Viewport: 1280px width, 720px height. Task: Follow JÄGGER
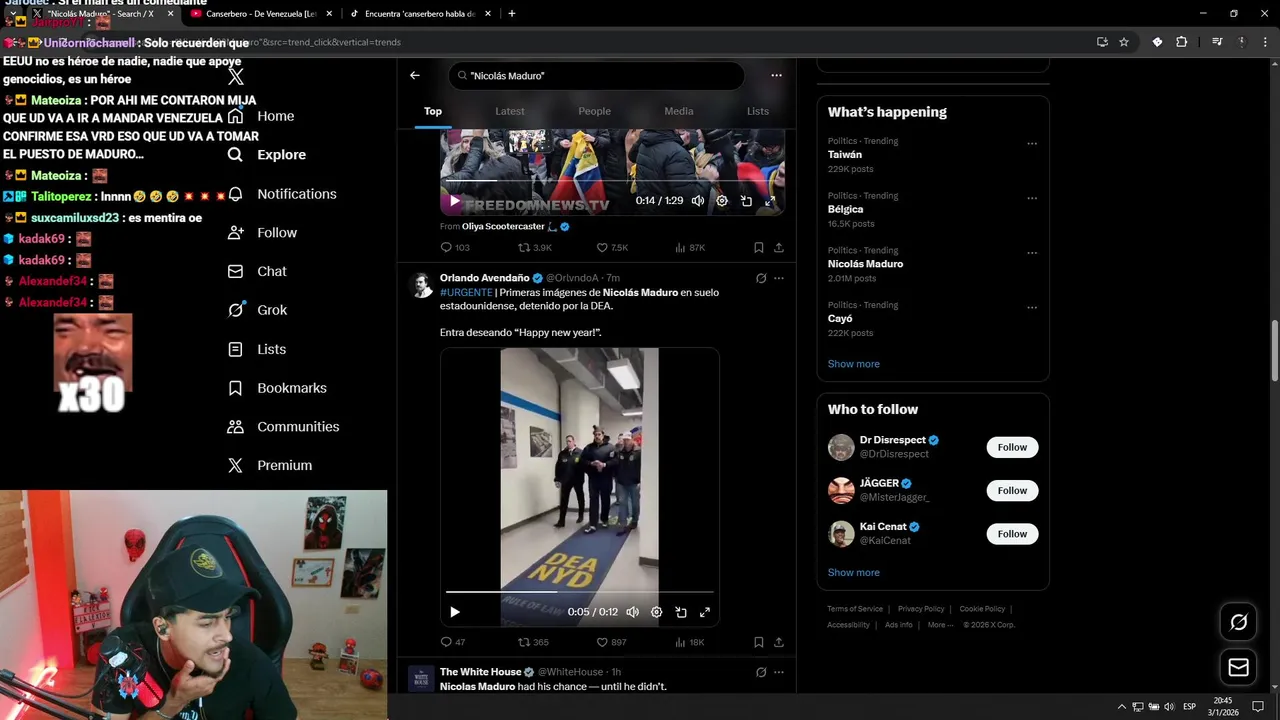pos(1012,490)
